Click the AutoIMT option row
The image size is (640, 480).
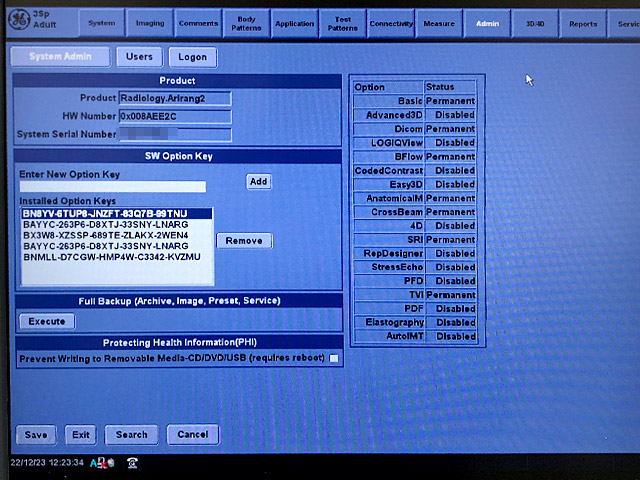click(x=415, y=336)
